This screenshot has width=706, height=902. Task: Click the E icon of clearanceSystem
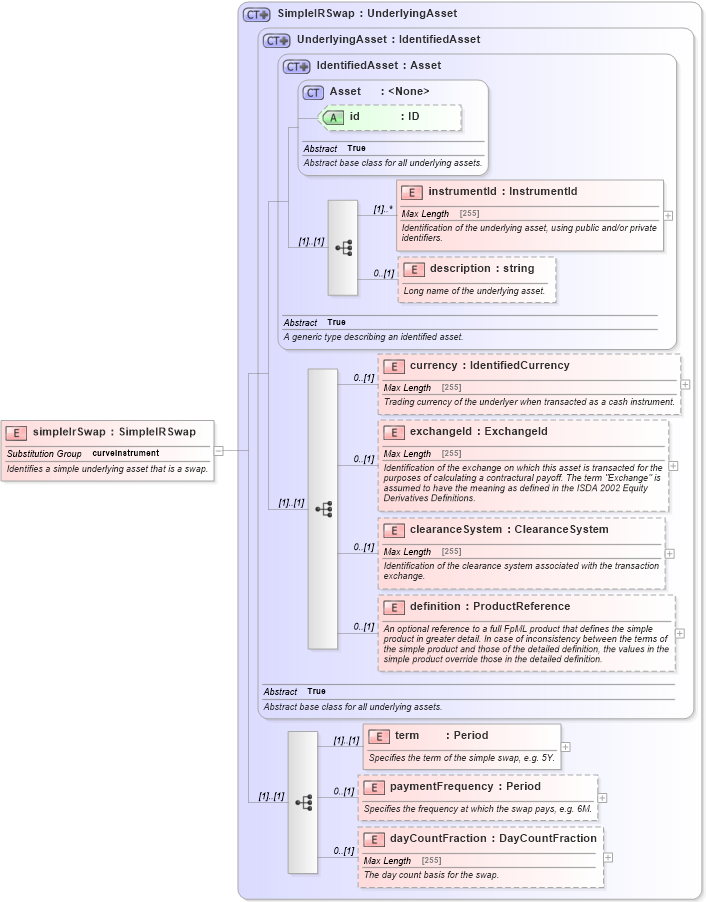pyautogui.click(x=394, y=530)
